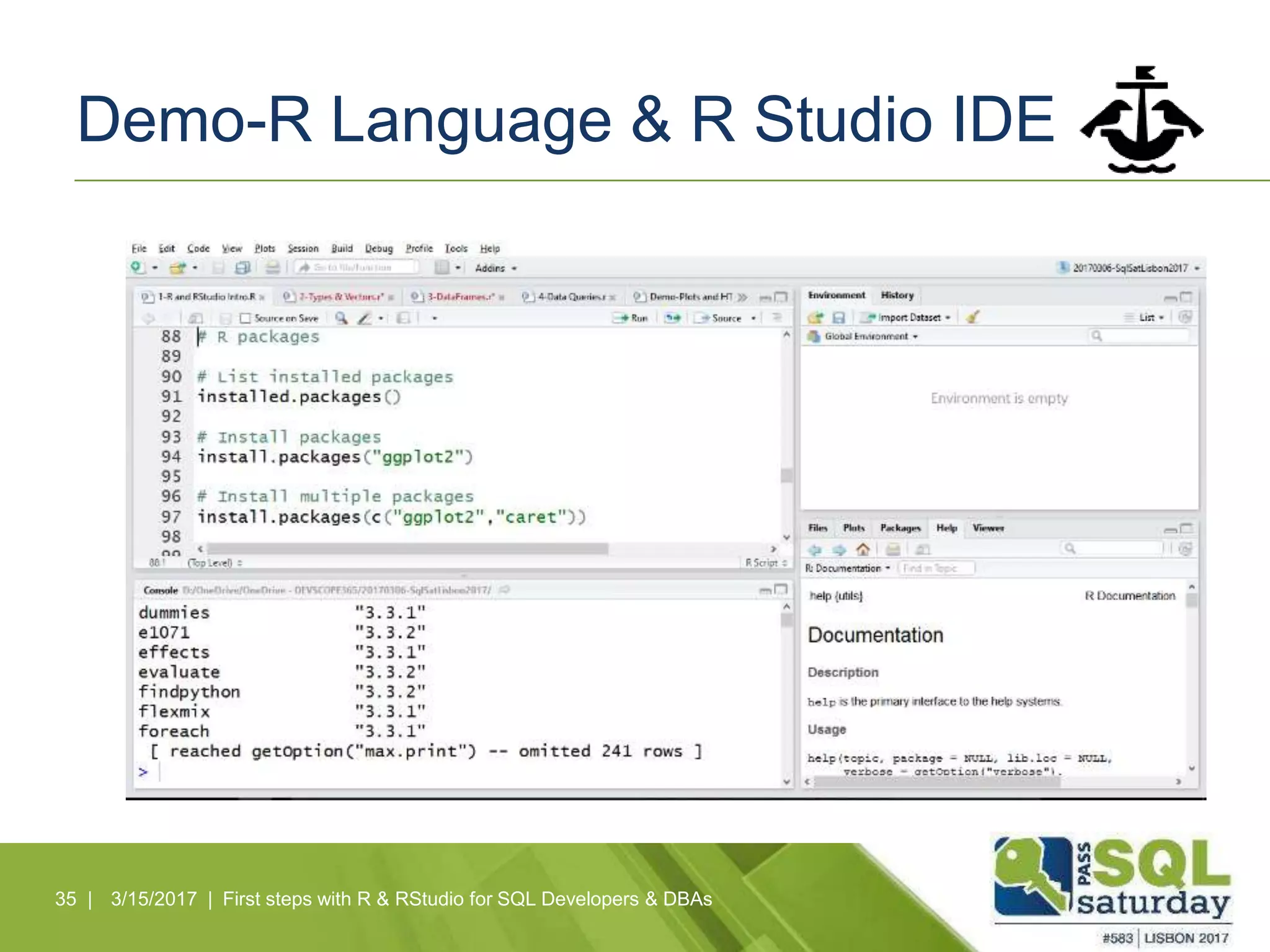Image resolution: width=1270 pixels, height=952 pixels.
Task: Open the Addins dropdown
Action: 495,268
